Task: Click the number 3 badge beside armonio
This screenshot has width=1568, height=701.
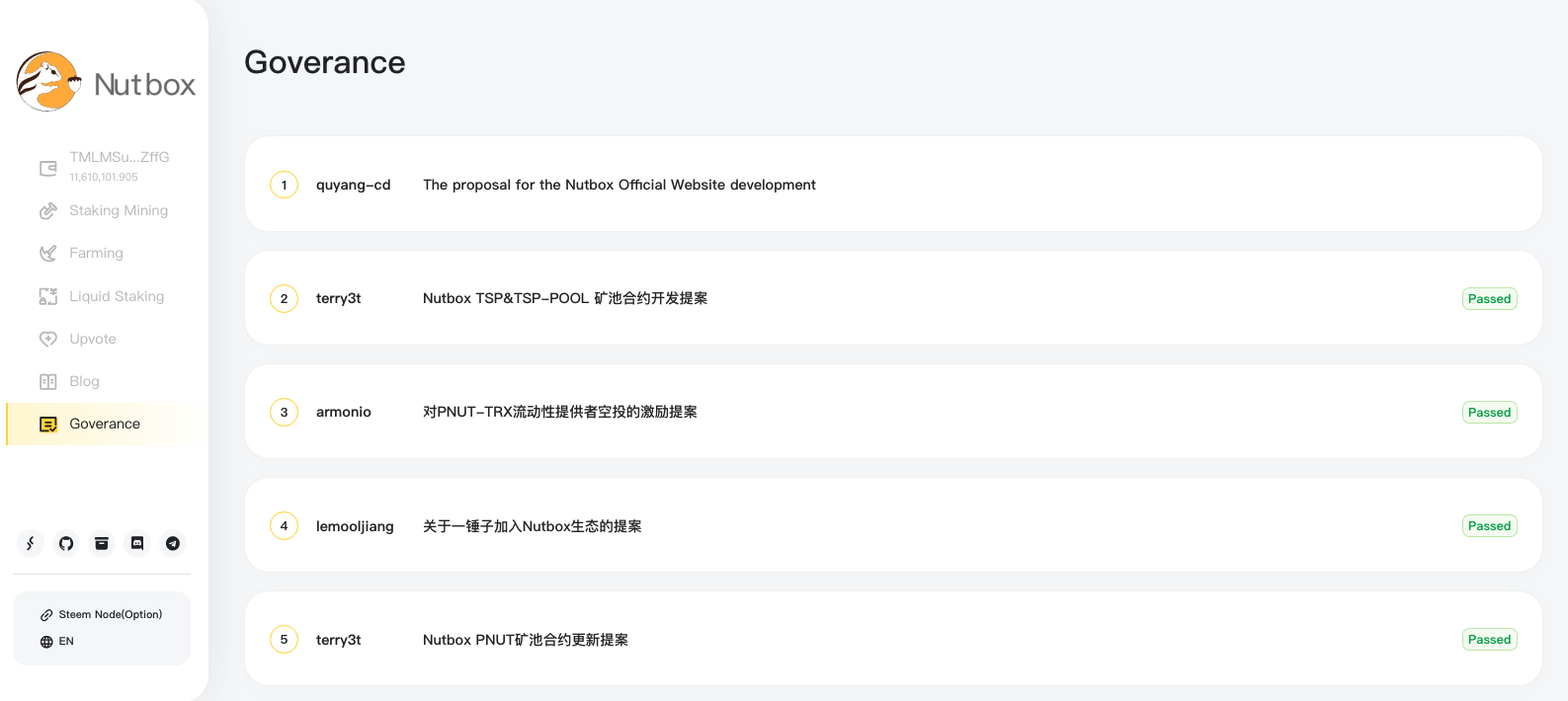Action: pos(284,412)
